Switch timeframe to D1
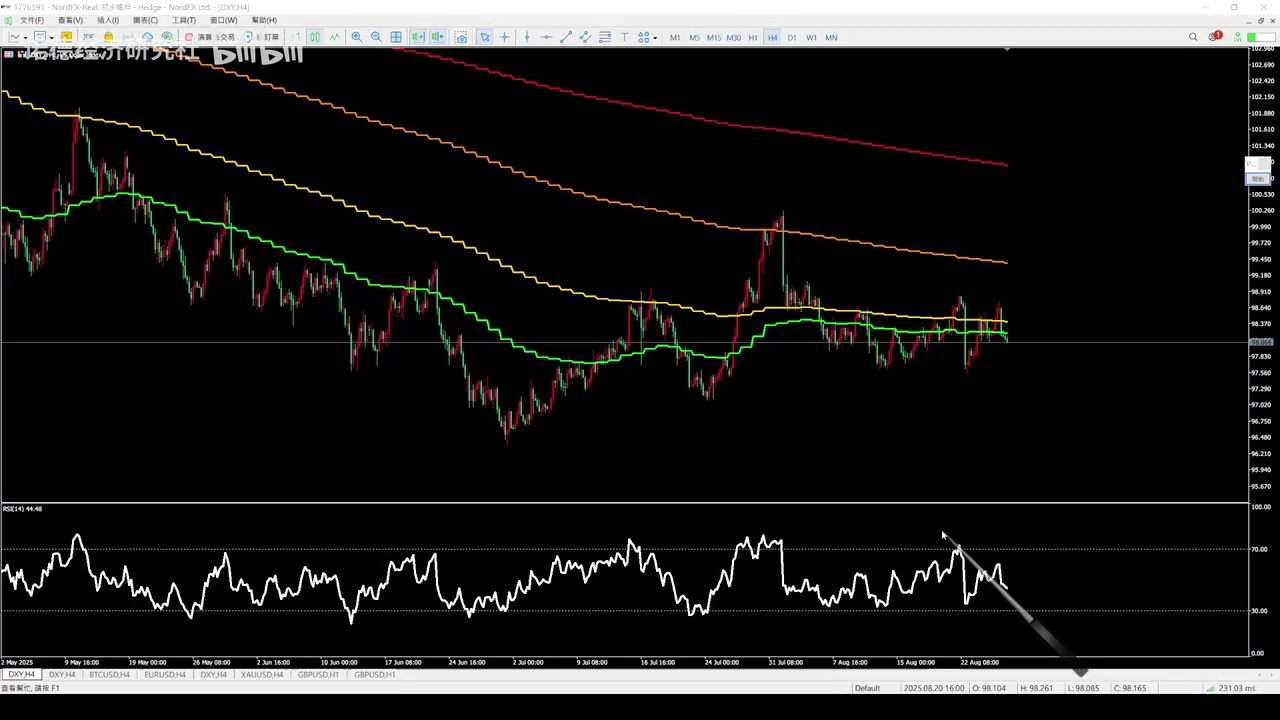 point(792,38)
